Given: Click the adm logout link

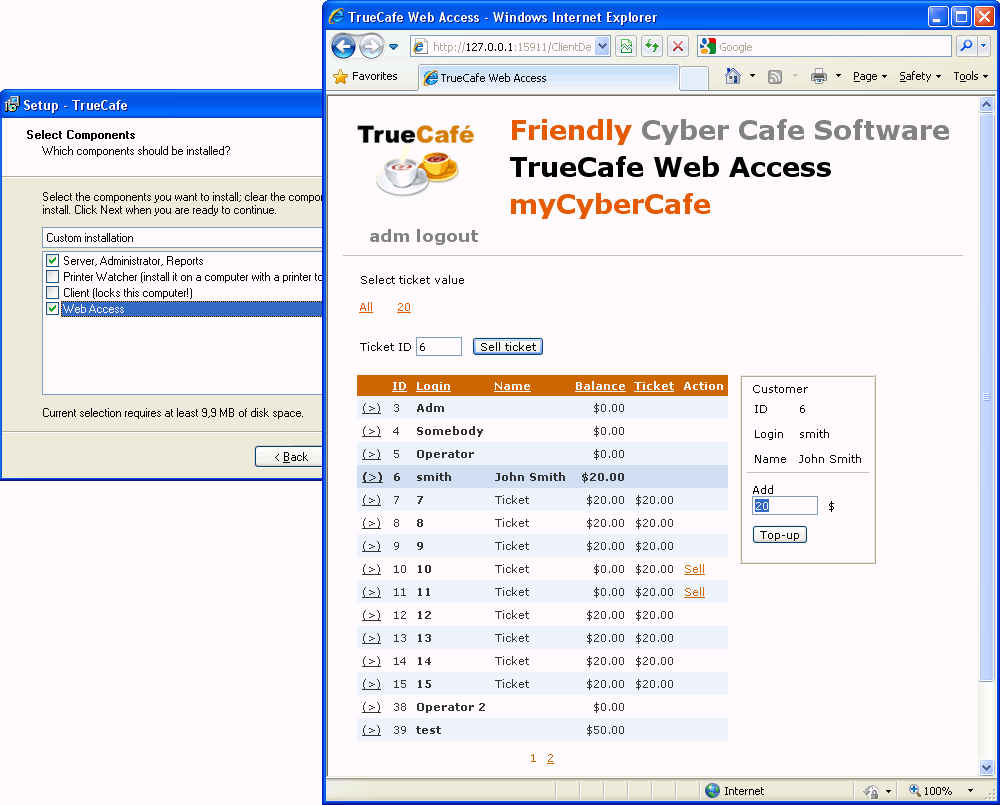Looking at the screenshot, I should click(423, 236).
